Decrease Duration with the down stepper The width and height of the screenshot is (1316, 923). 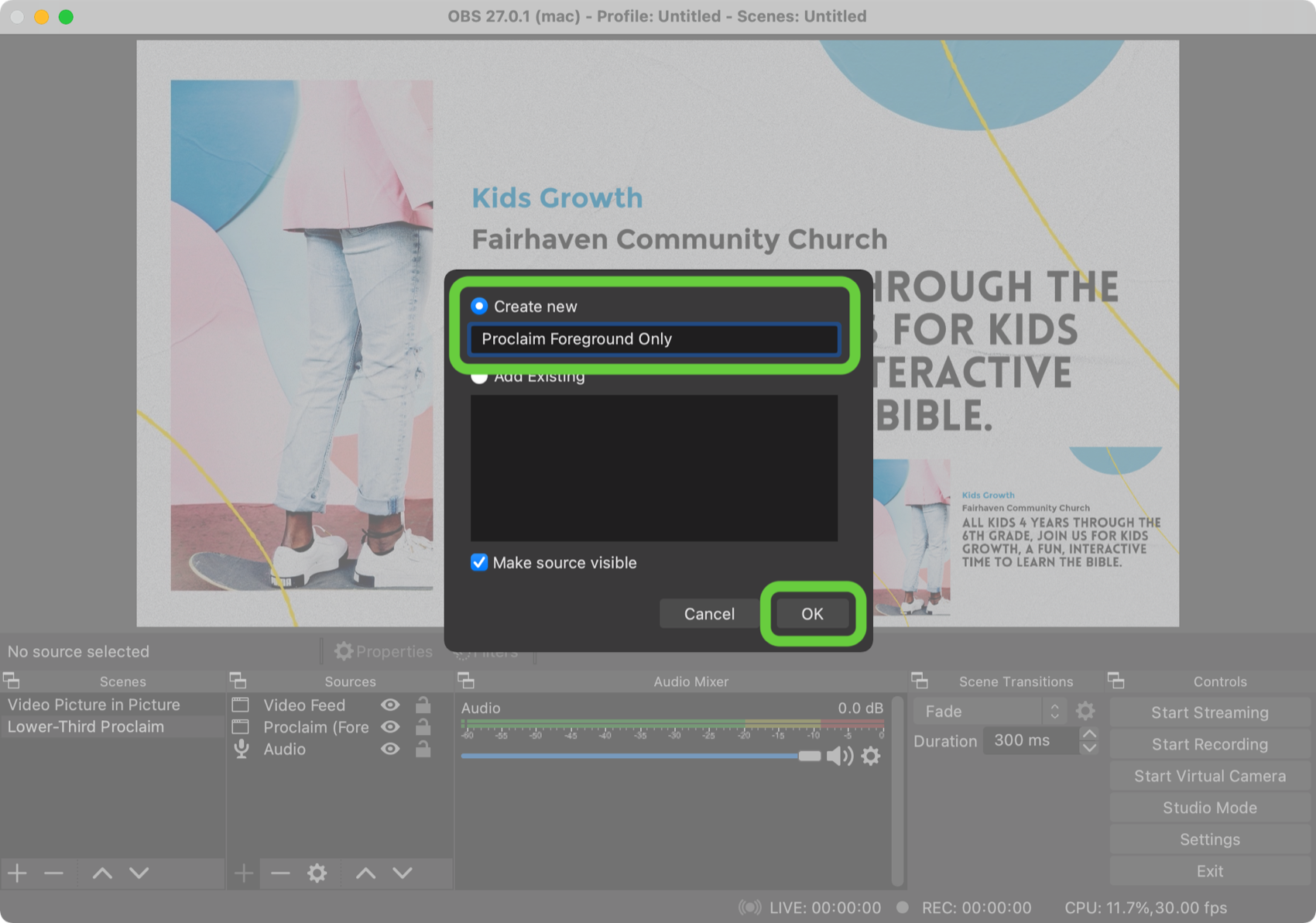pos(1089,748)
